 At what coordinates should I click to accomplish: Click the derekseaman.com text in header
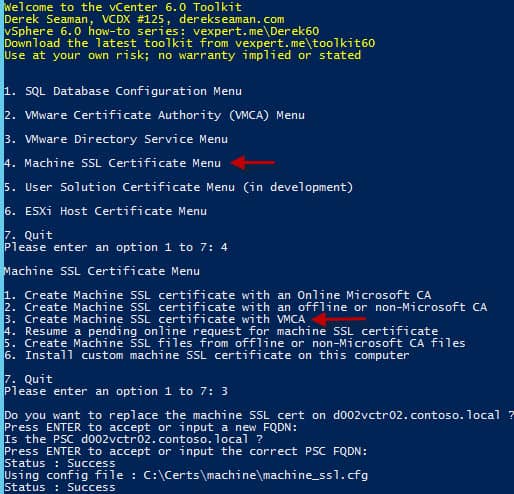click(232, 19)
